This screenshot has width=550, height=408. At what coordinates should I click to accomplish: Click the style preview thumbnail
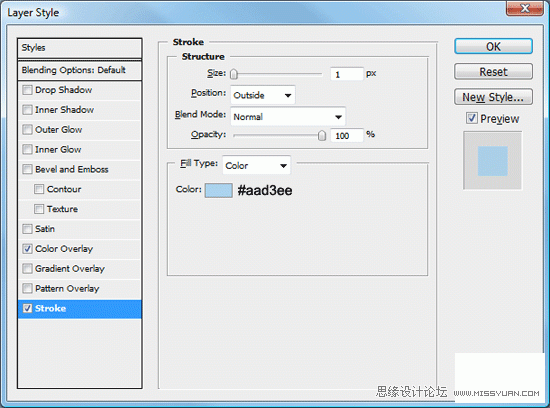click(x=492, y=161)
